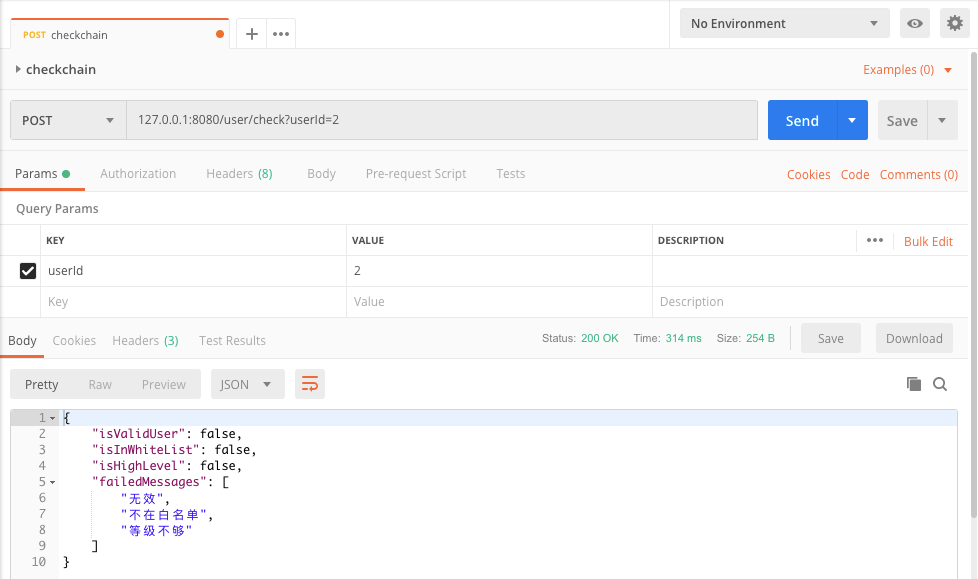
Task: Click the "isHighLevel" line in response
Action: 167,466
